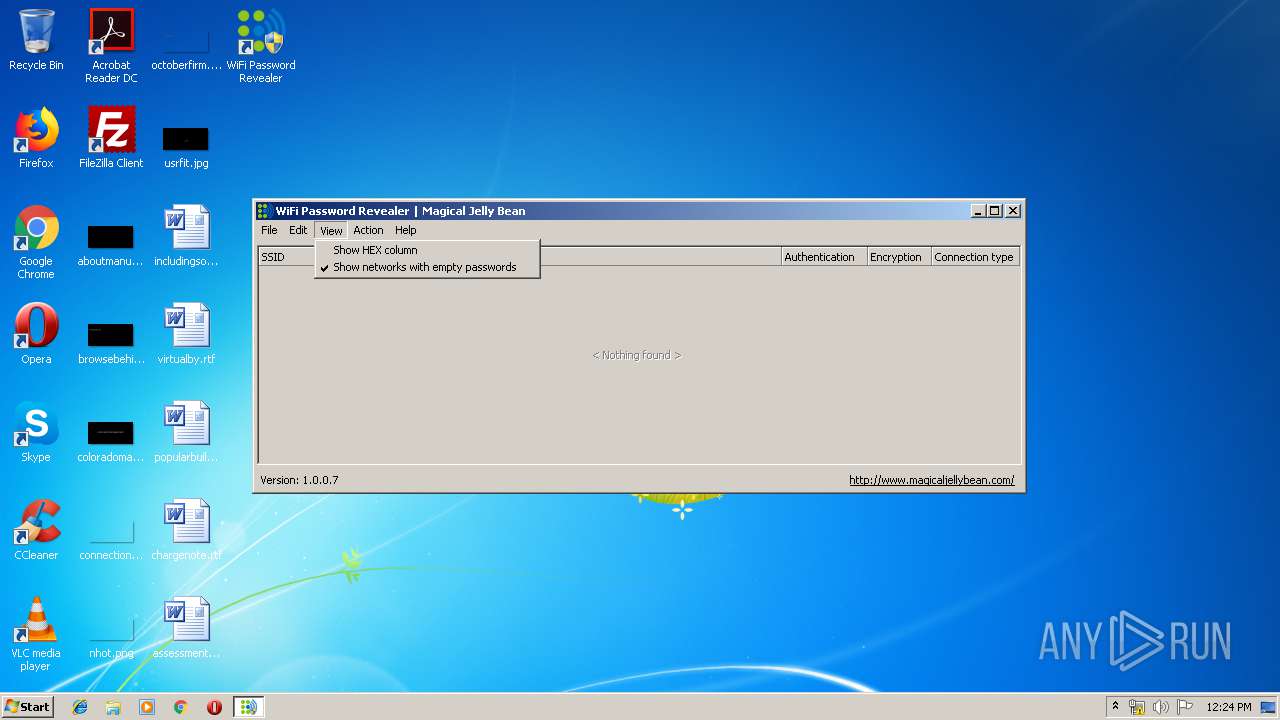1280x720 pixels.
Task: Open the network tray icon
Action: click(1137, 707)
